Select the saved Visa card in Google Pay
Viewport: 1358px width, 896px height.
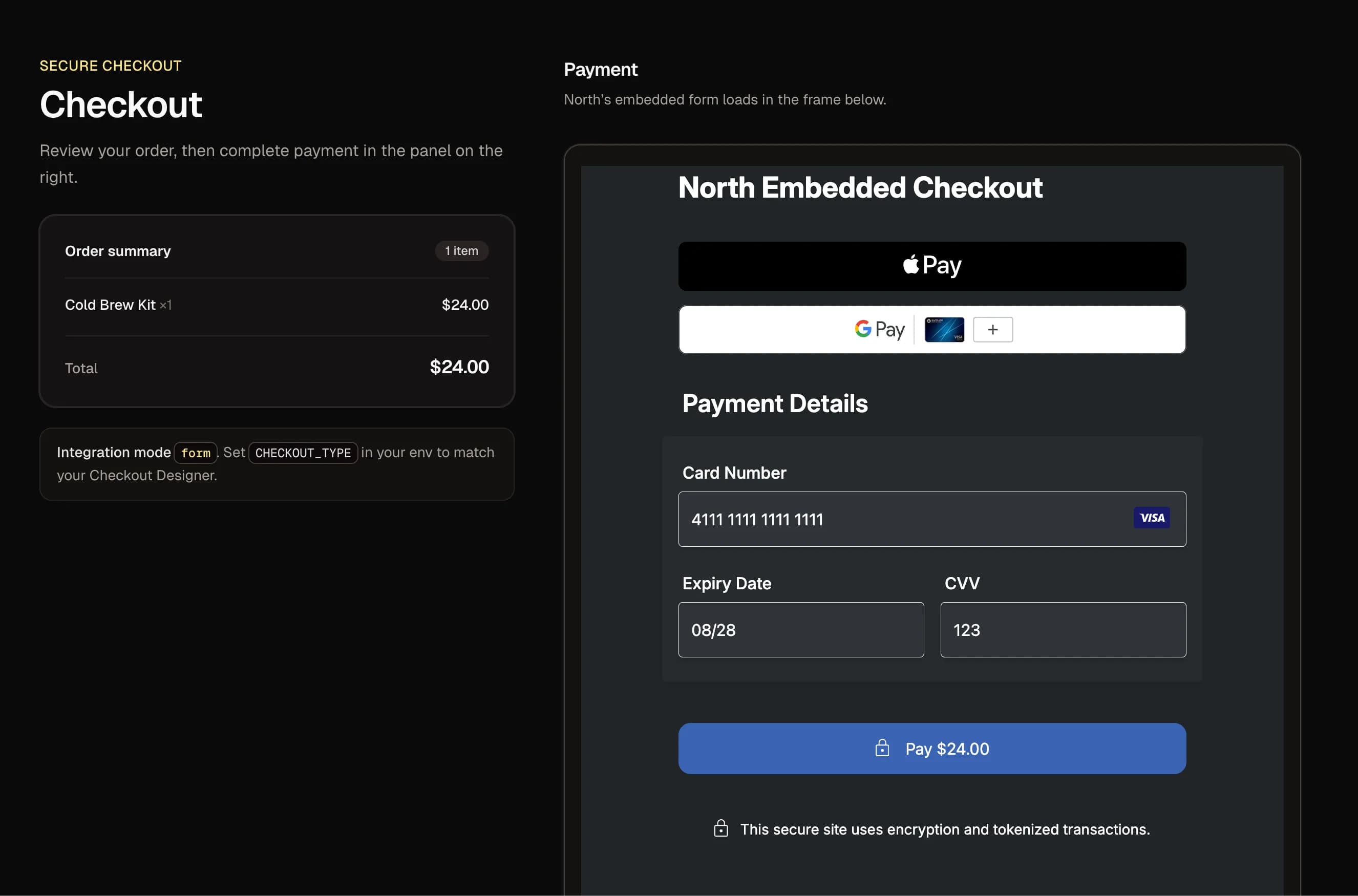point(944,330)
